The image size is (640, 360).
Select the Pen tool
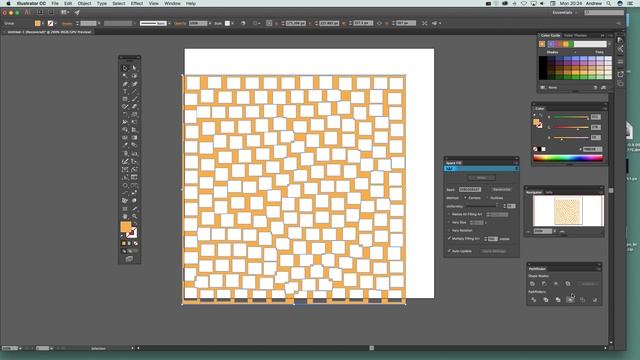(125, 84)
